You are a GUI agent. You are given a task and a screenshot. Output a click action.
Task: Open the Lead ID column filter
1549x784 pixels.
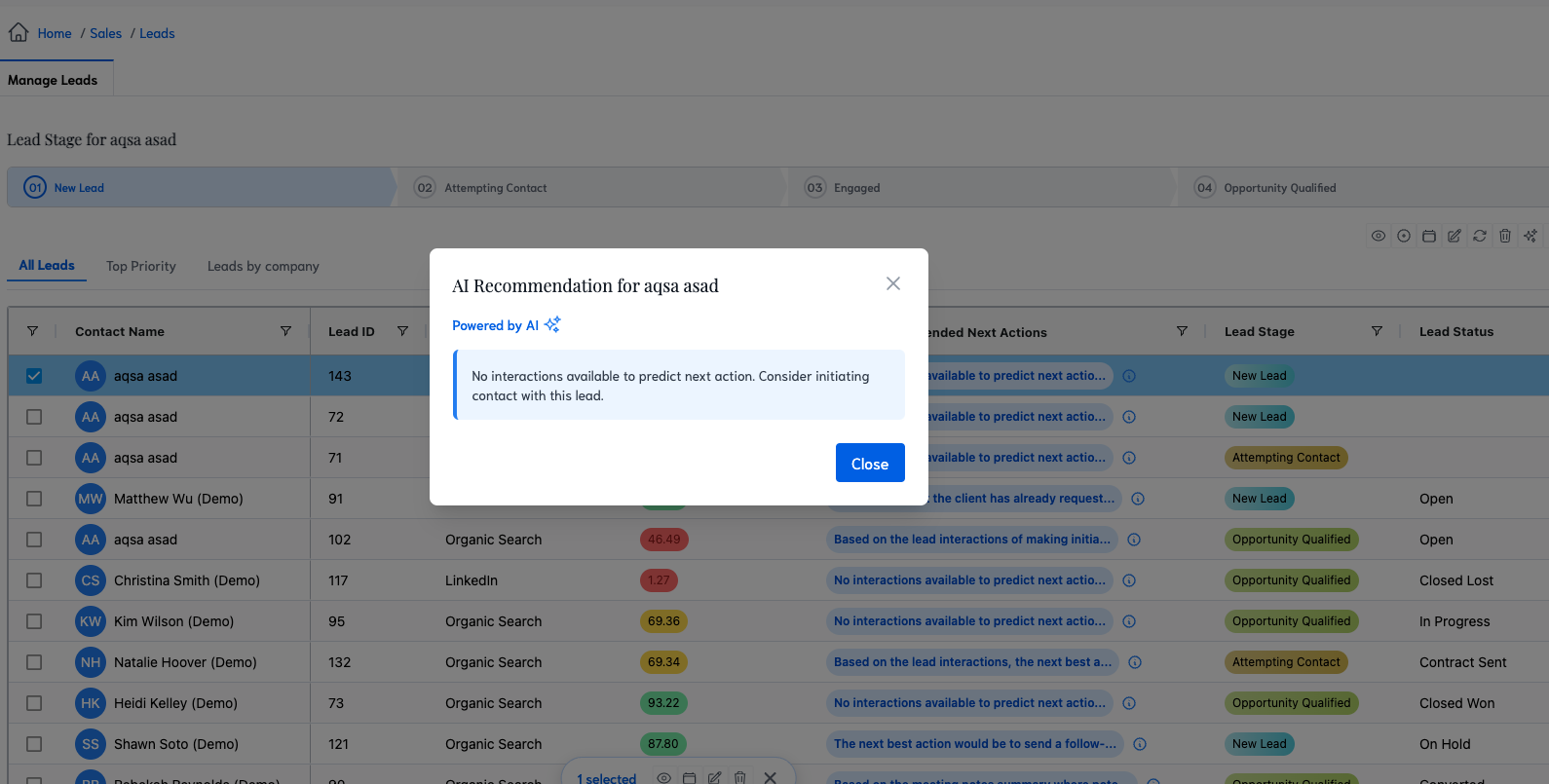[x=402, y=331]
